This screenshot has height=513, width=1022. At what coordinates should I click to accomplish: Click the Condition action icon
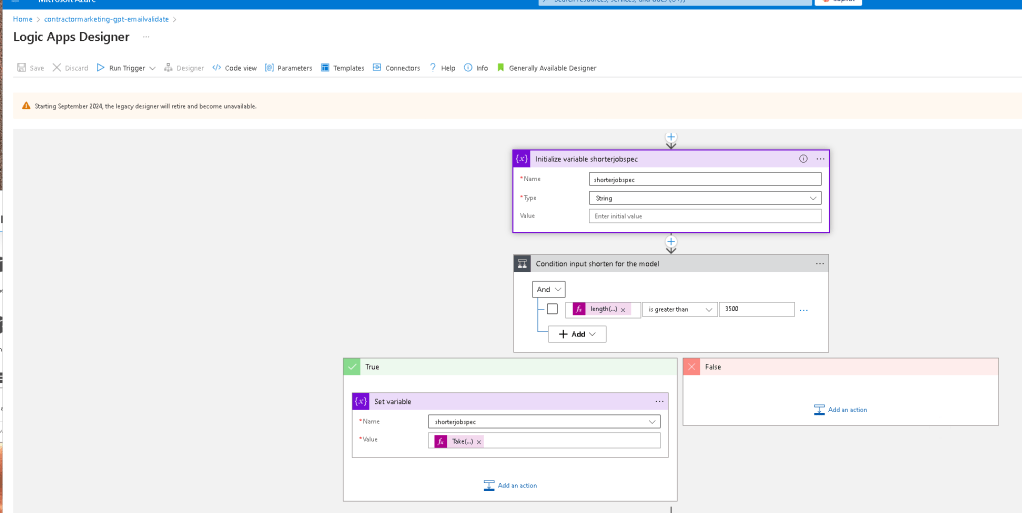(x=522, y=263)
